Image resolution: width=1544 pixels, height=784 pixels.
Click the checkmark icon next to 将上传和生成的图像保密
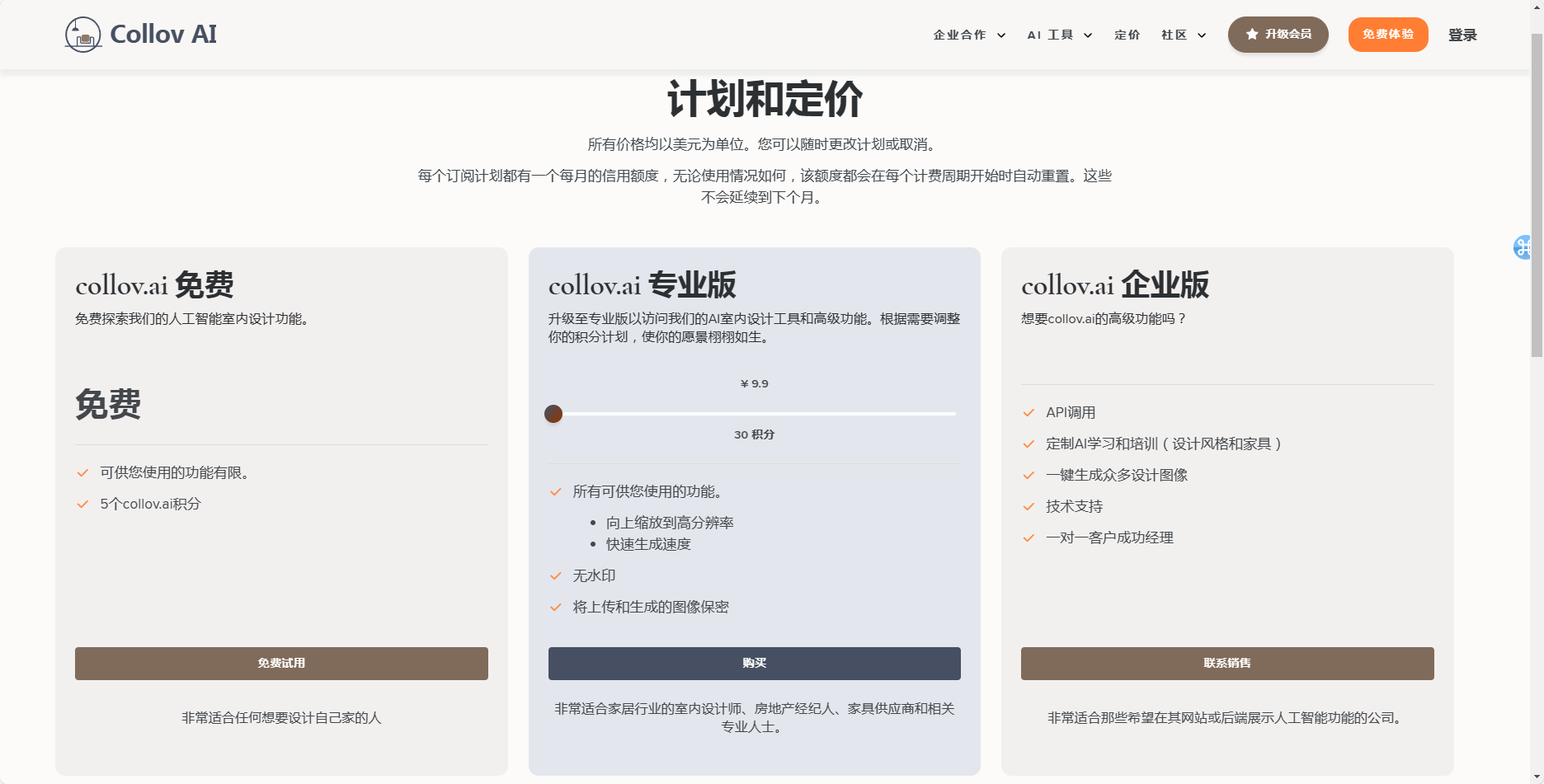point(556,608)
